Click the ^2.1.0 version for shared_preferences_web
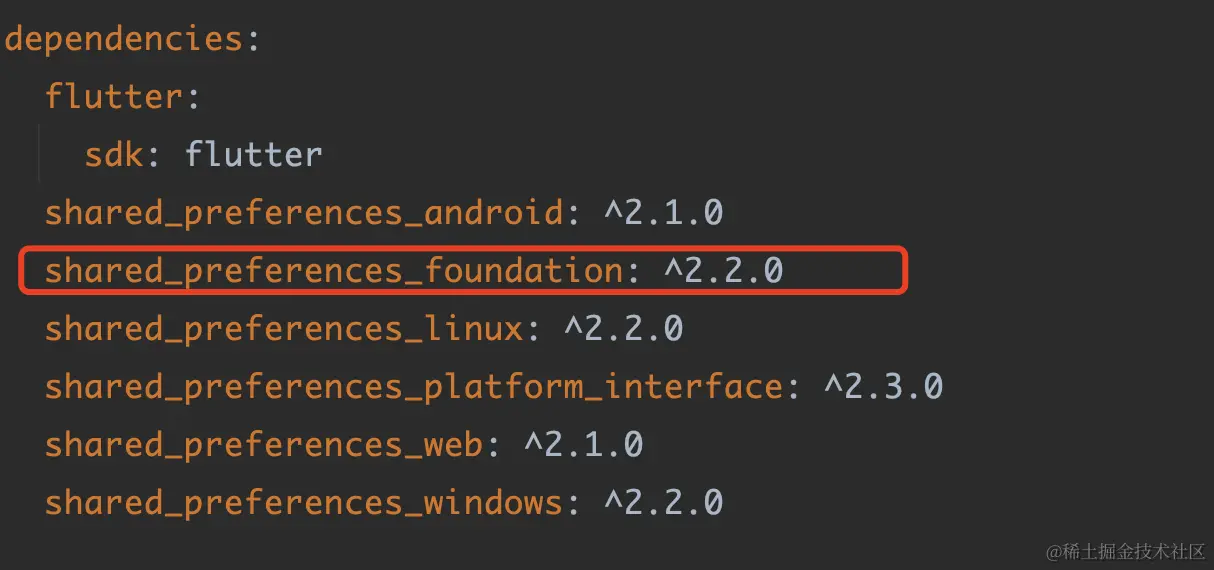The width and height of the screenshot is (1214, 570). pyautogui.click(x=583, y=445)
